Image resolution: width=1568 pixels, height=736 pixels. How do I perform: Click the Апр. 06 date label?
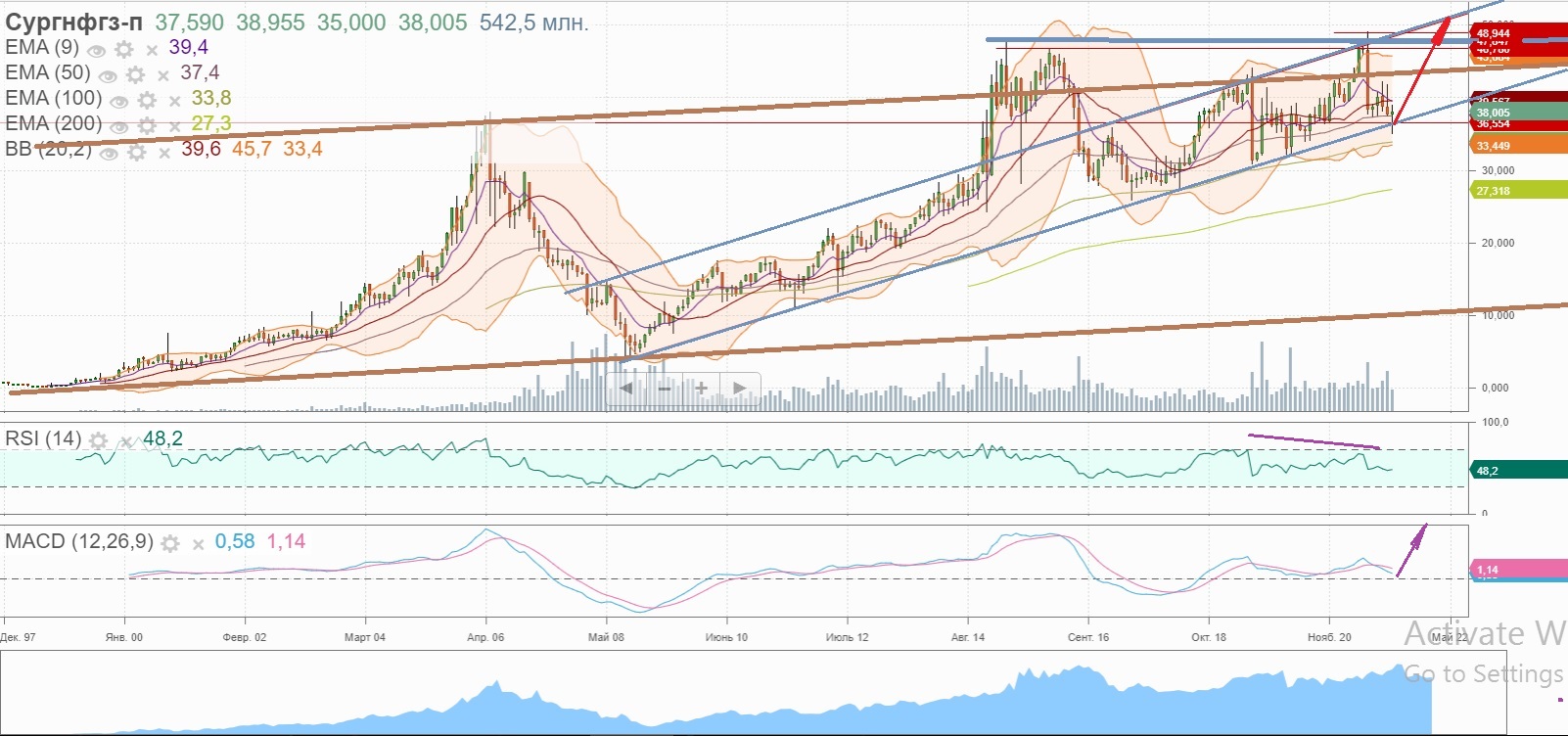[485, 637]
